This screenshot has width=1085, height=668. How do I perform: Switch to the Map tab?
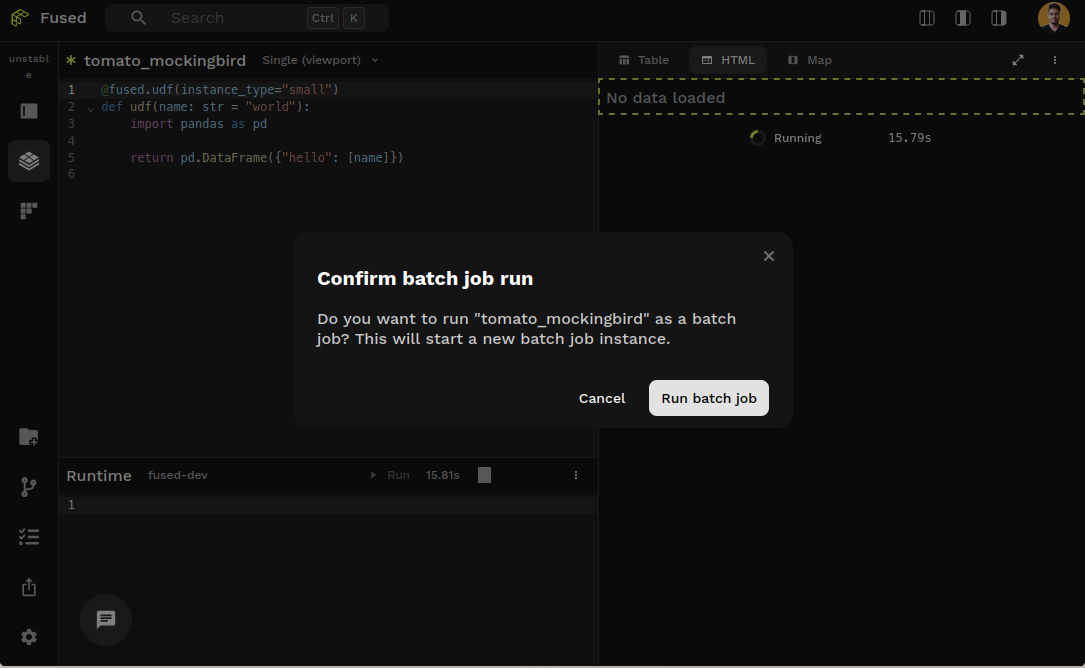810,60
